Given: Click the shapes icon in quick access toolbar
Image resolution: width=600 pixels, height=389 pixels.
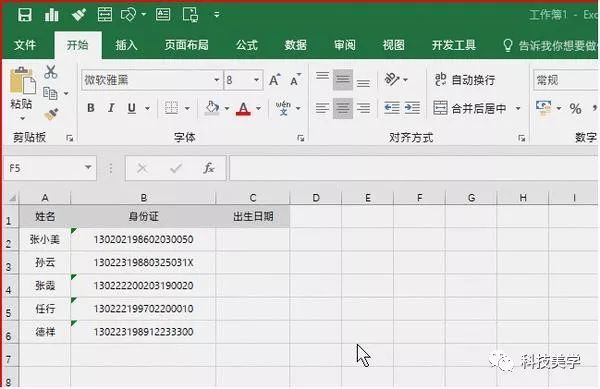Looking at the screenshot, I should pos(128,15).
